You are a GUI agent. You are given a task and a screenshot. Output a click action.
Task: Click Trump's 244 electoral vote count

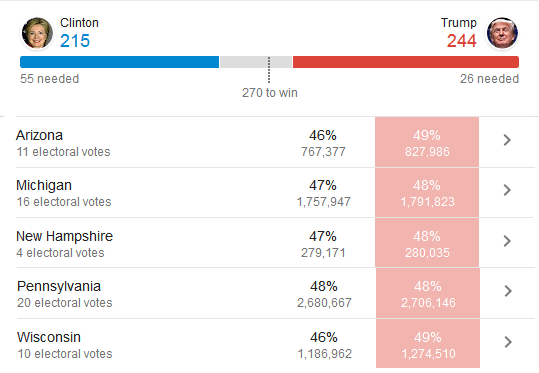(x=462, y=41)
